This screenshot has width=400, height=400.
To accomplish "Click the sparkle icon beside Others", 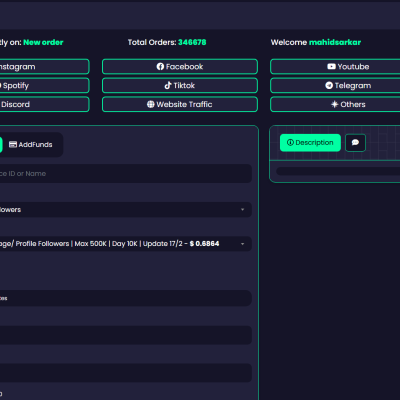I will click(334, 104).
